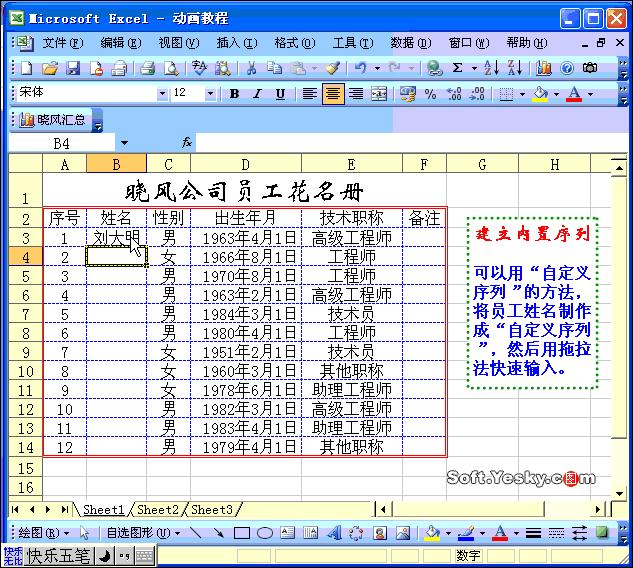Click the 晓风汇总 toolbar button
633x568 pixels.
(53, 120)
